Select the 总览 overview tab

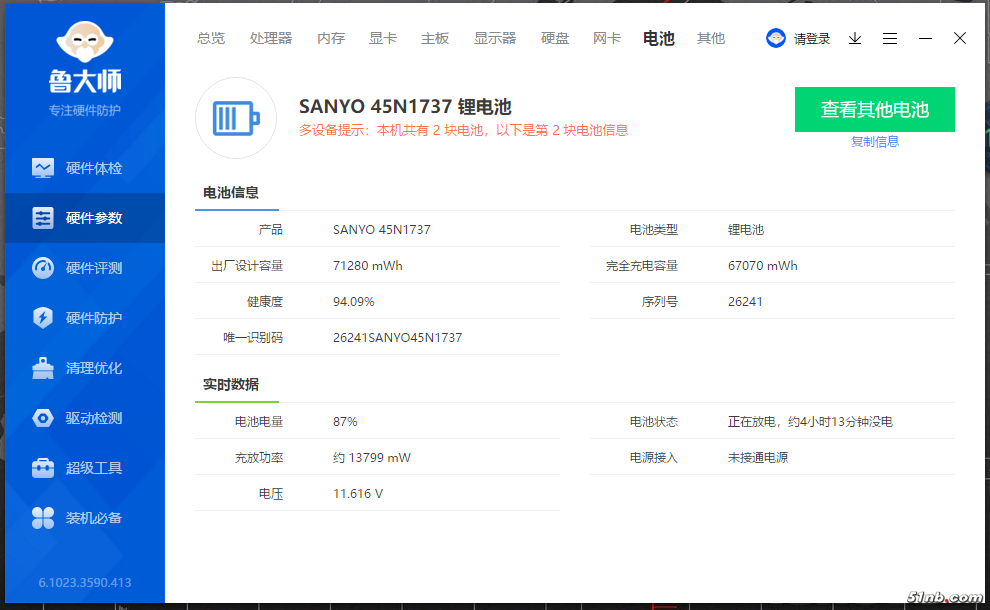click(211, 38)
